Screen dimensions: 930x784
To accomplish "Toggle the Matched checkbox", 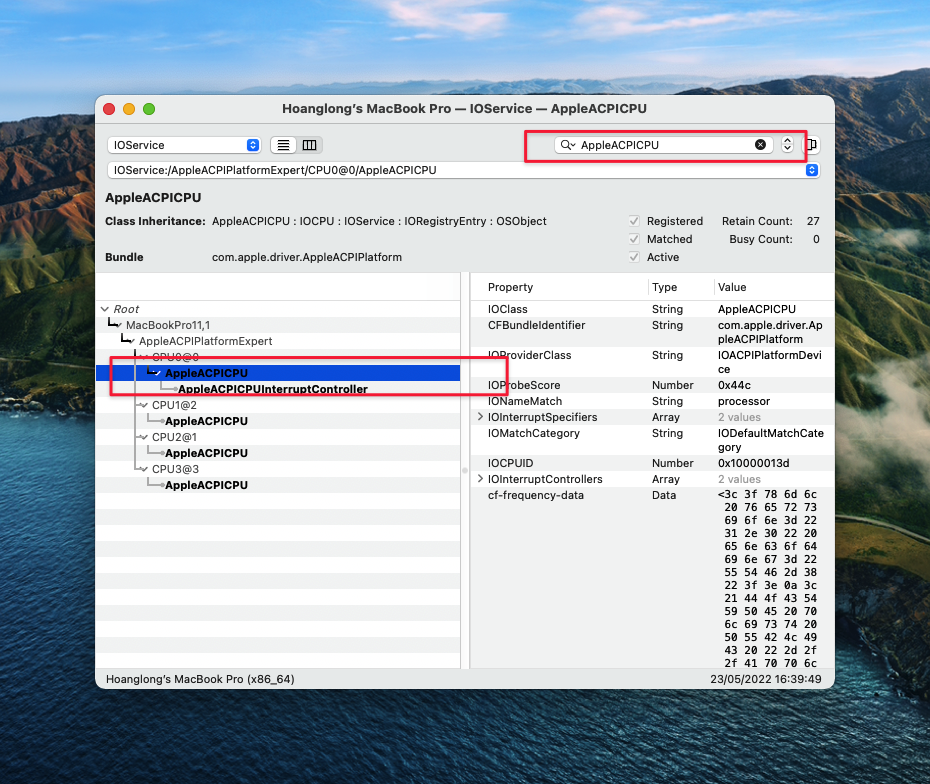I will click(634, 239).
